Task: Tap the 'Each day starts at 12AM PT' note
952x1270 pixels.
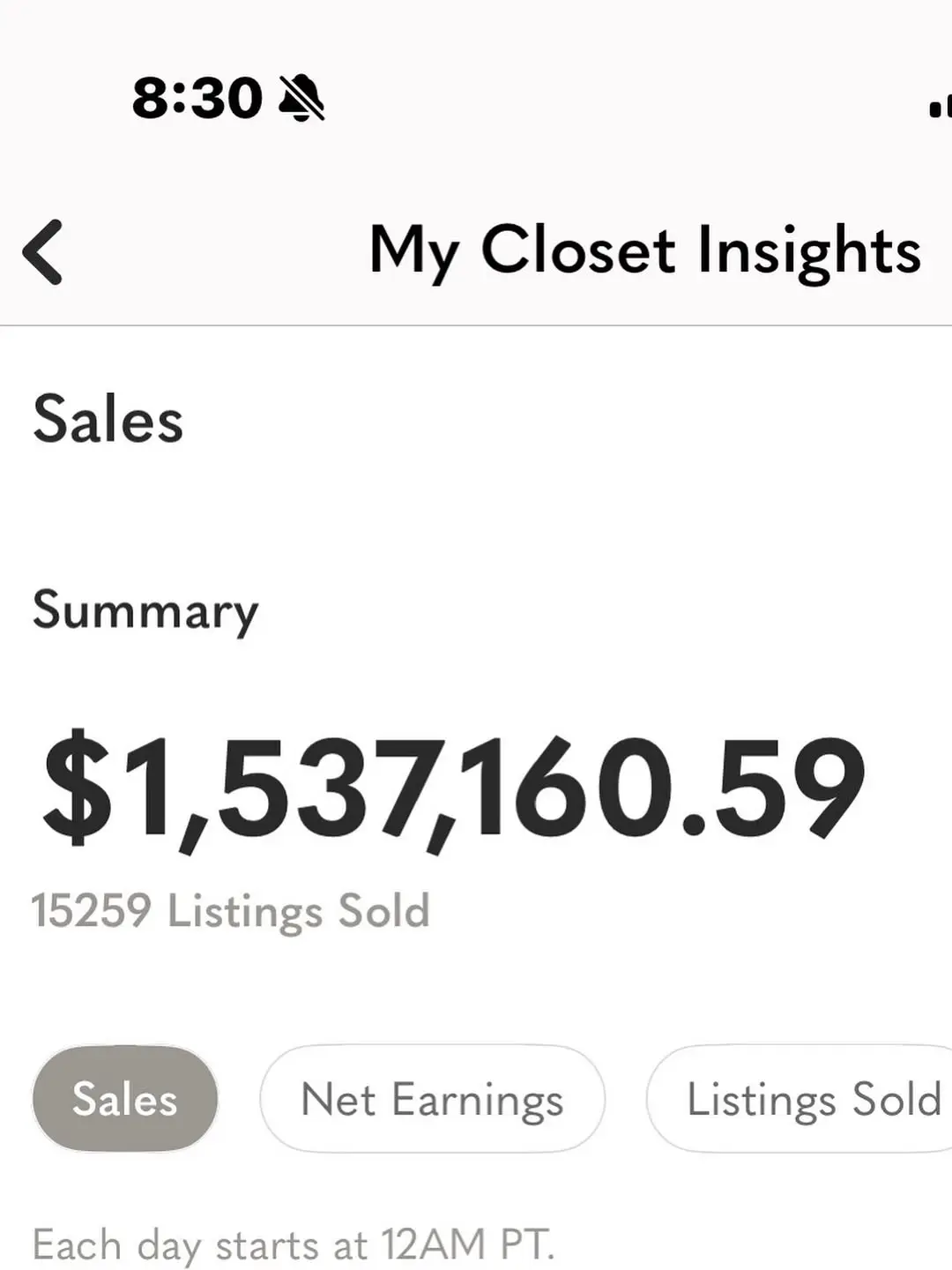Action: 294,1245
